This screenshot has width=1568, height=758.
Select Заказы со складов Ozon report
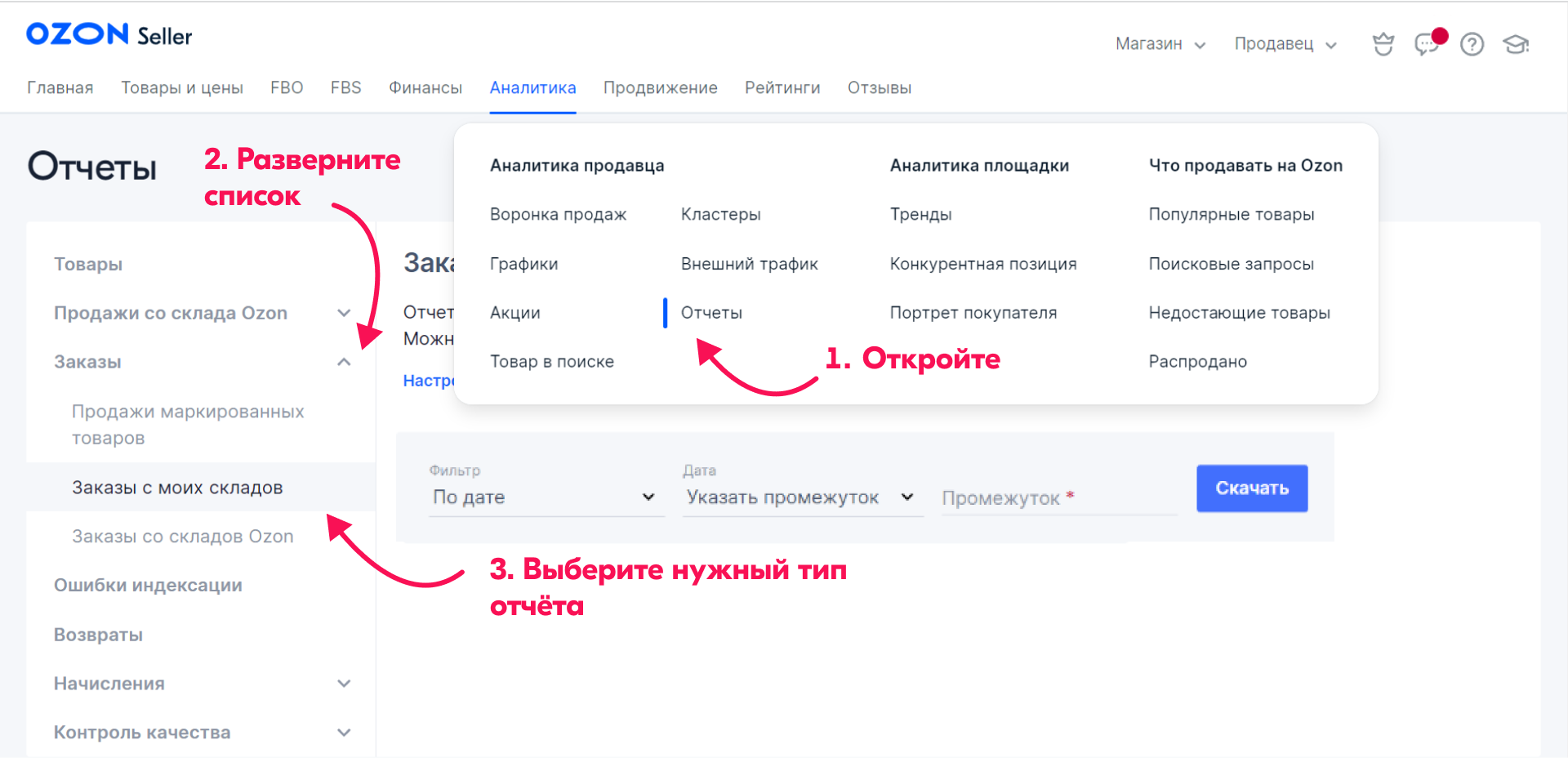click(182, 537)
